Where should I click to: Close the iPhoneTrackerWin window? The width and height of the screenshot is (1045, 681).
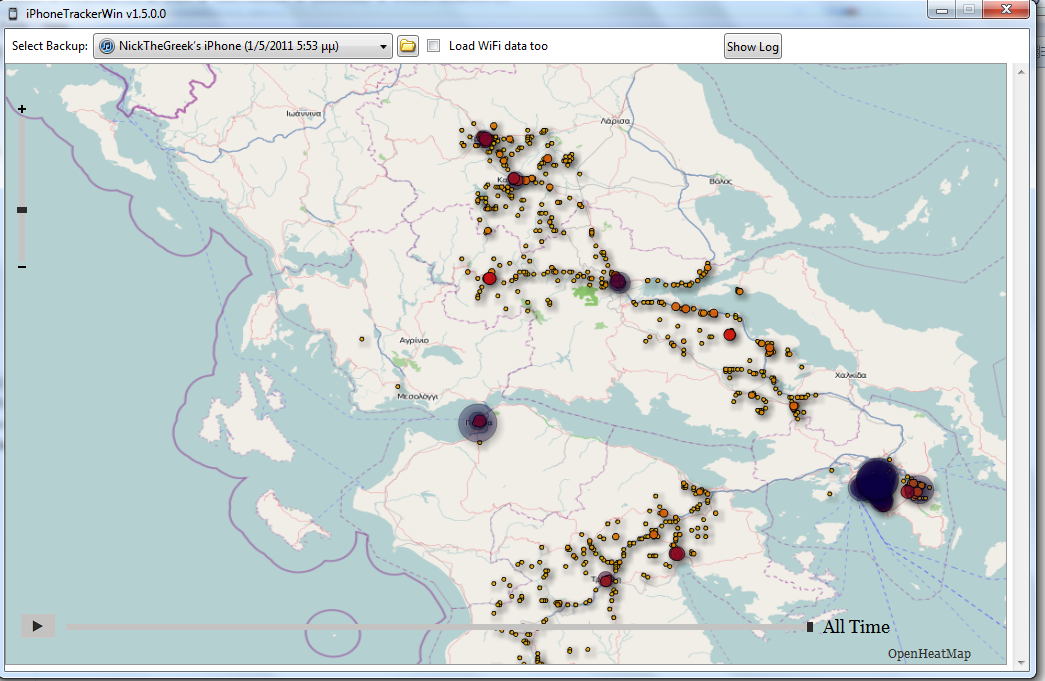[x=1006, y=9]
